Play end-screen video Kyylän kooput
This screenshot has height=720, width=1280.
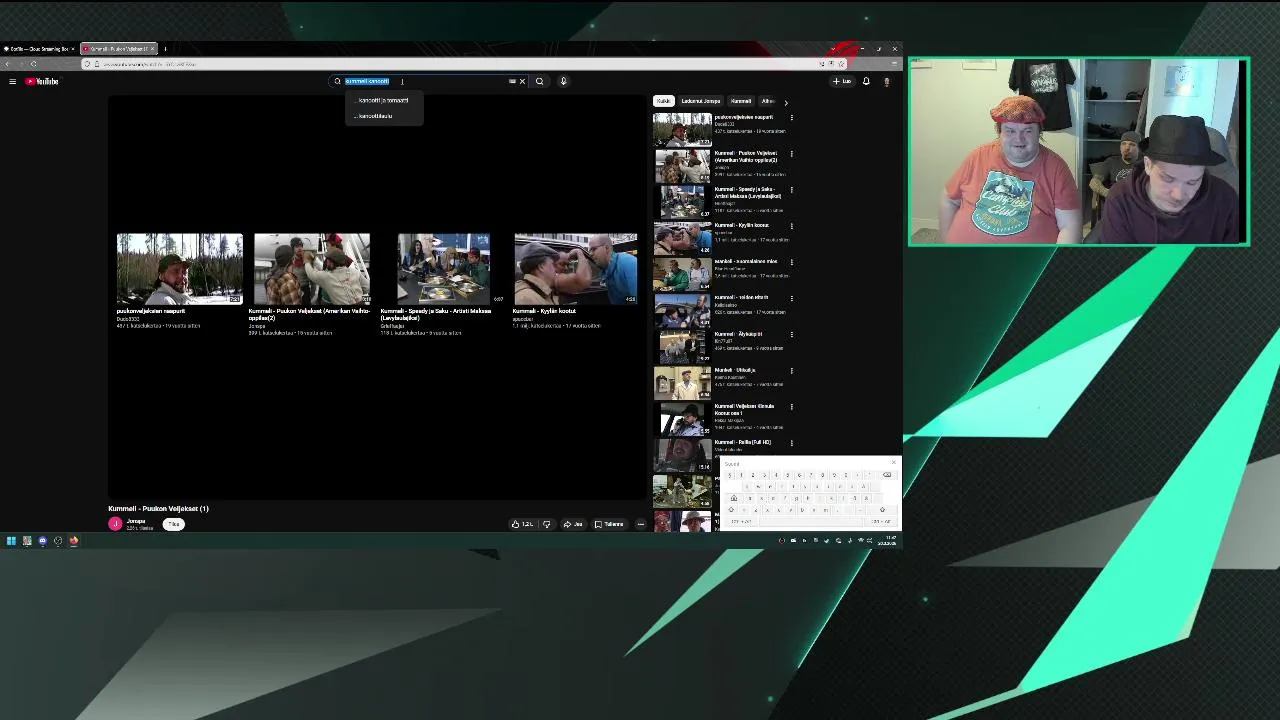tap(575, 269)
